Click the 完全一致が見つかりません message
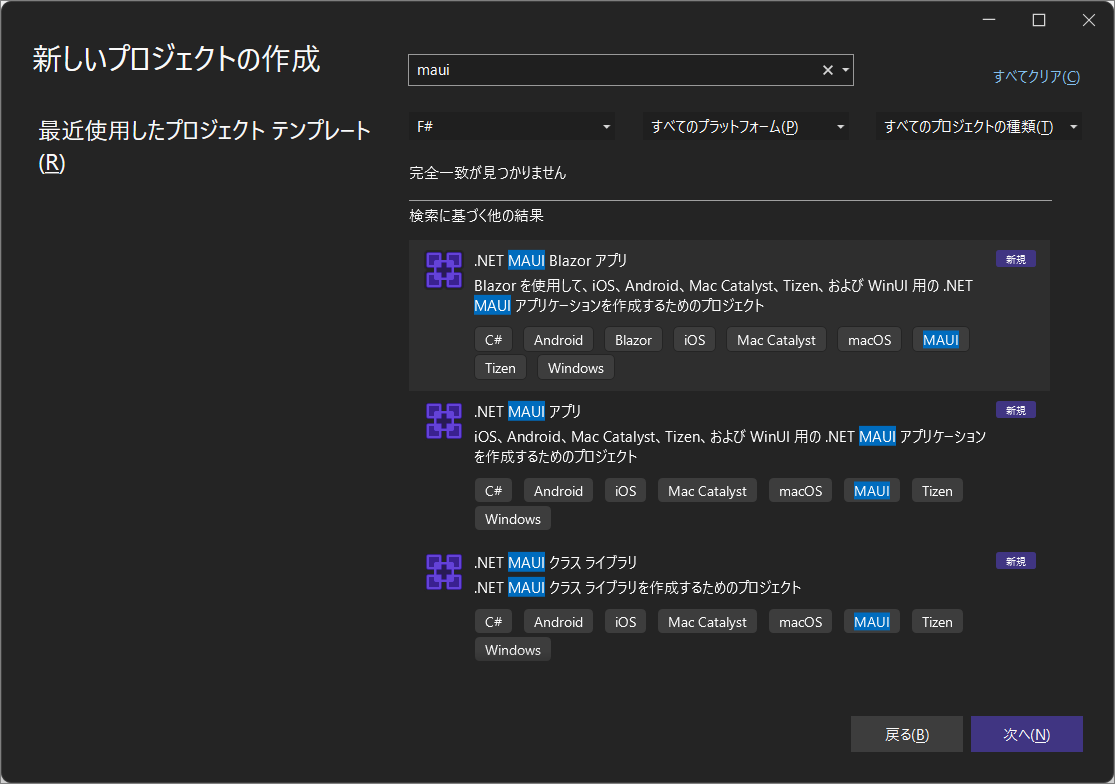 pyautogui.click(x=488, y=173)
